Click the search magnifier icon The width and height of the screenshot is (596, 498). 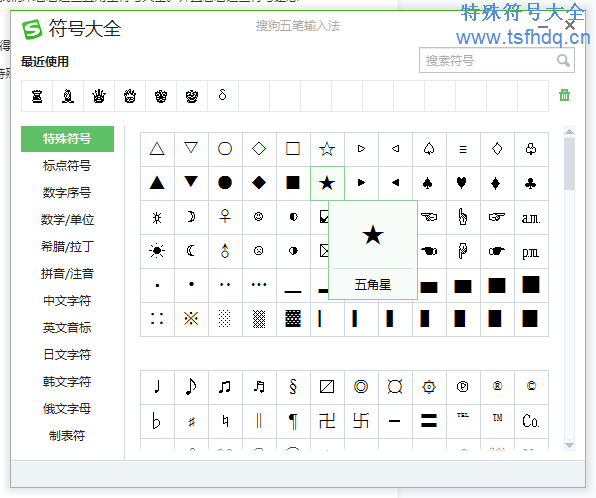(x=563, y=60)
